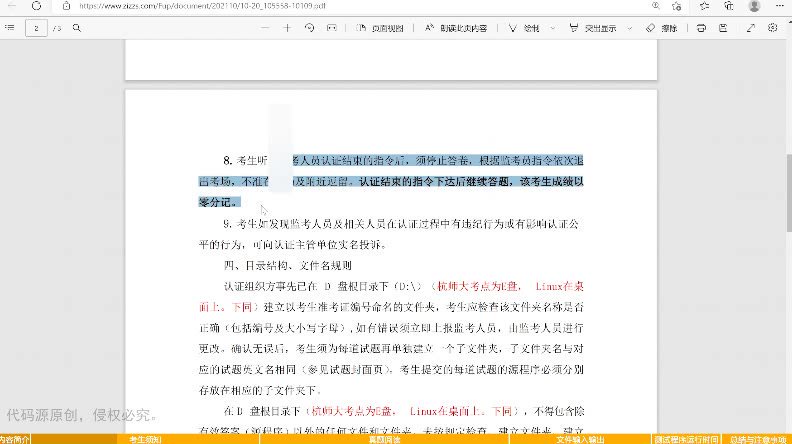The image size is (792, 444).
Task: Click the zoom in plus icon
Action: (x=287, y=28)
